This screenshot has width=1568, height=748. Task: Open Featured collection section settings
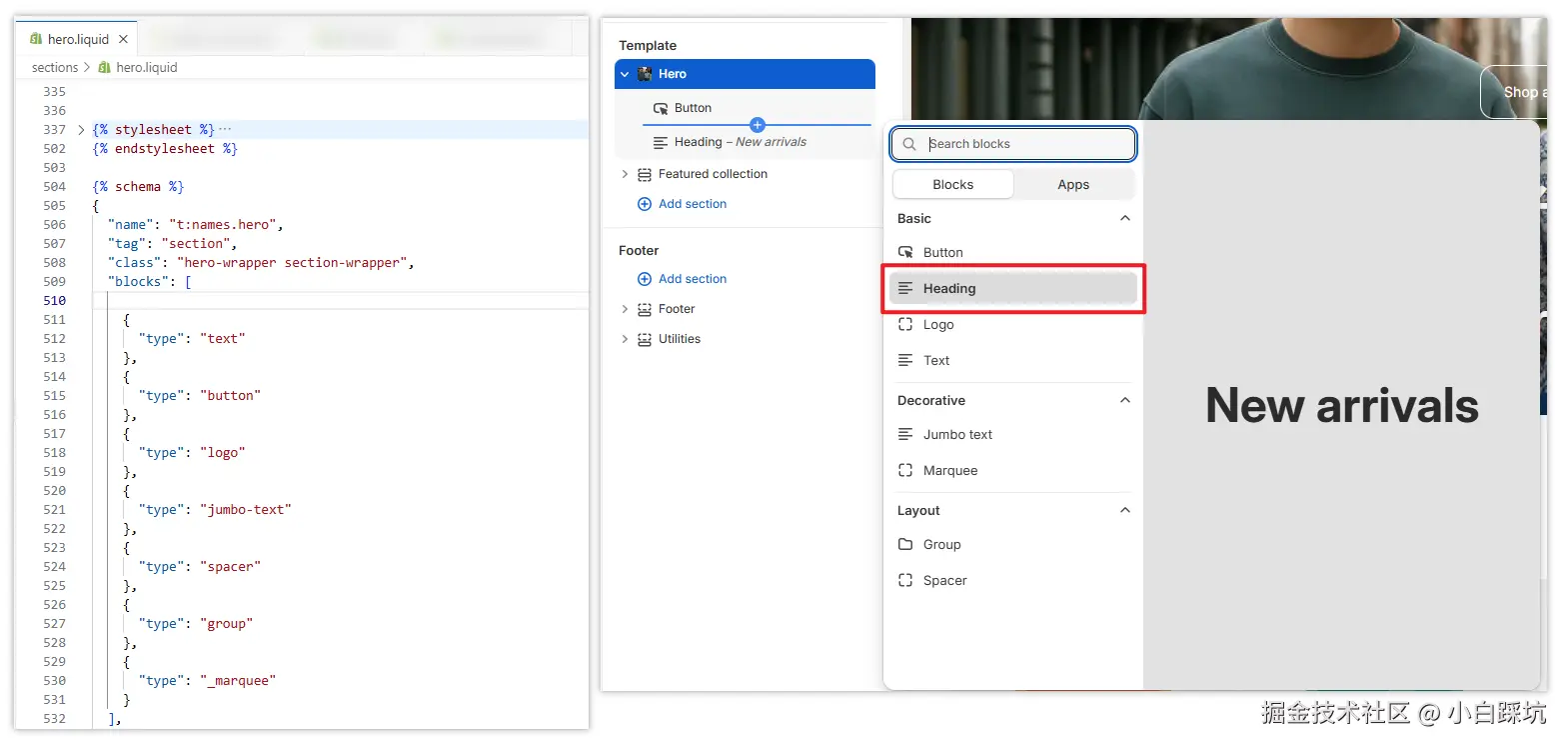(713, 174)
